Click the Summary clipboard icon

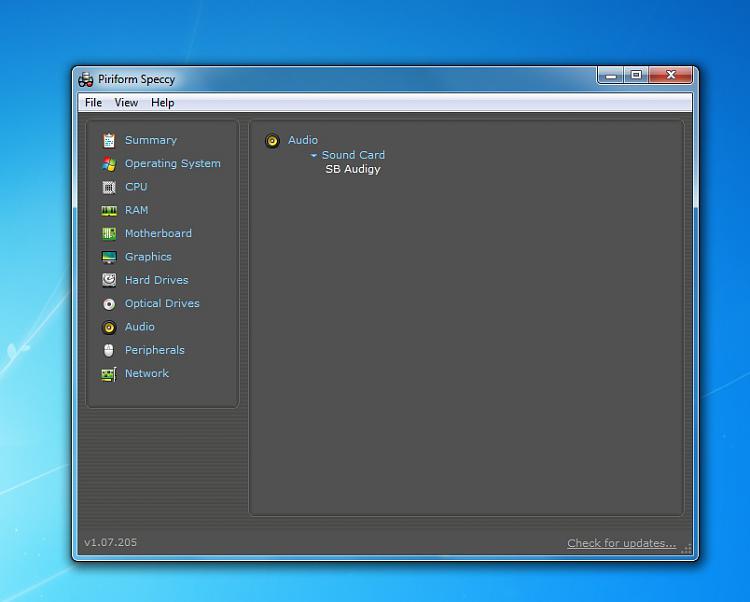(109, 141)
